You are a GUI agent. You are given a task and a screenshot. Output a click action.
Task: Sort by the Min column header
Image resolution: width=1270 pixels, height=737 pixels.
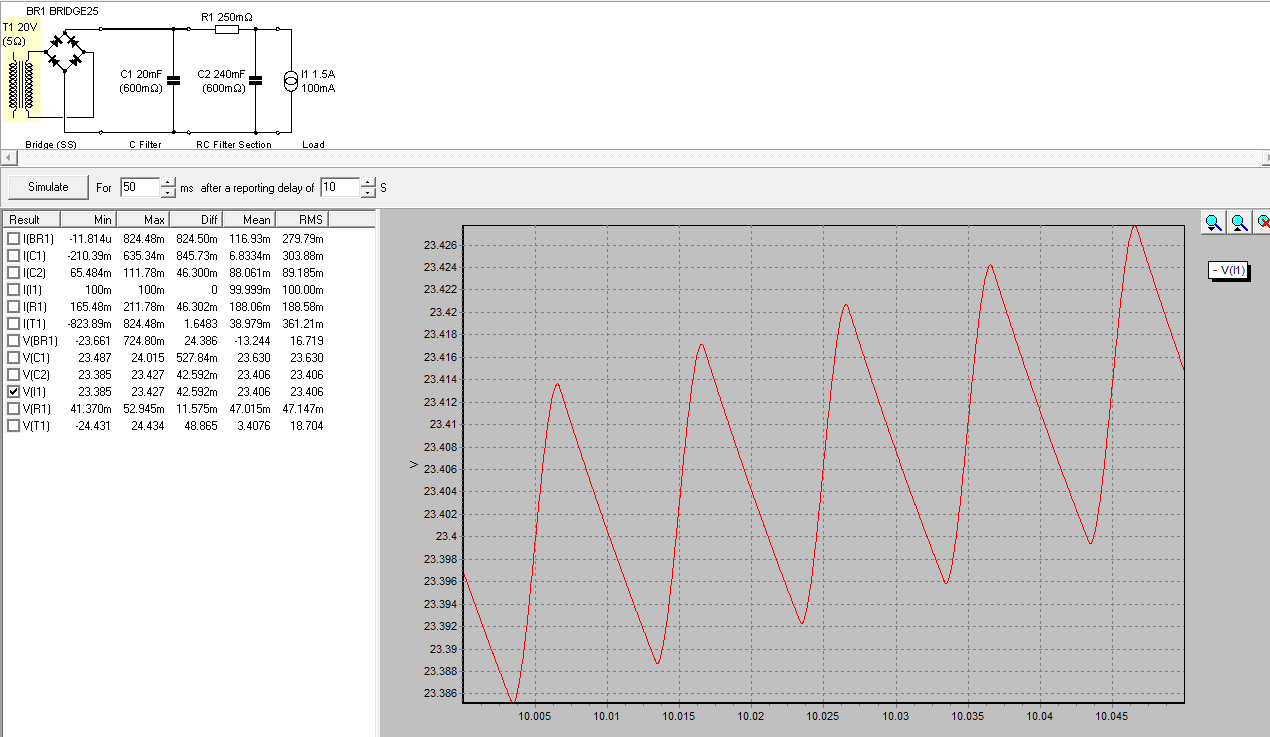(88, 220)
